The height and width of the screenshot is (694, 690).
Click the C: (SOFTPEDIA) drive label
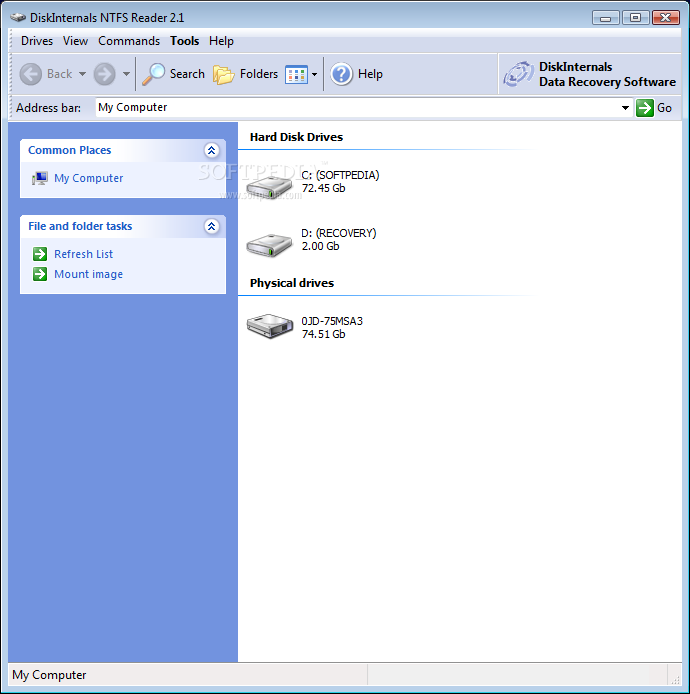(x=340, y=175)
